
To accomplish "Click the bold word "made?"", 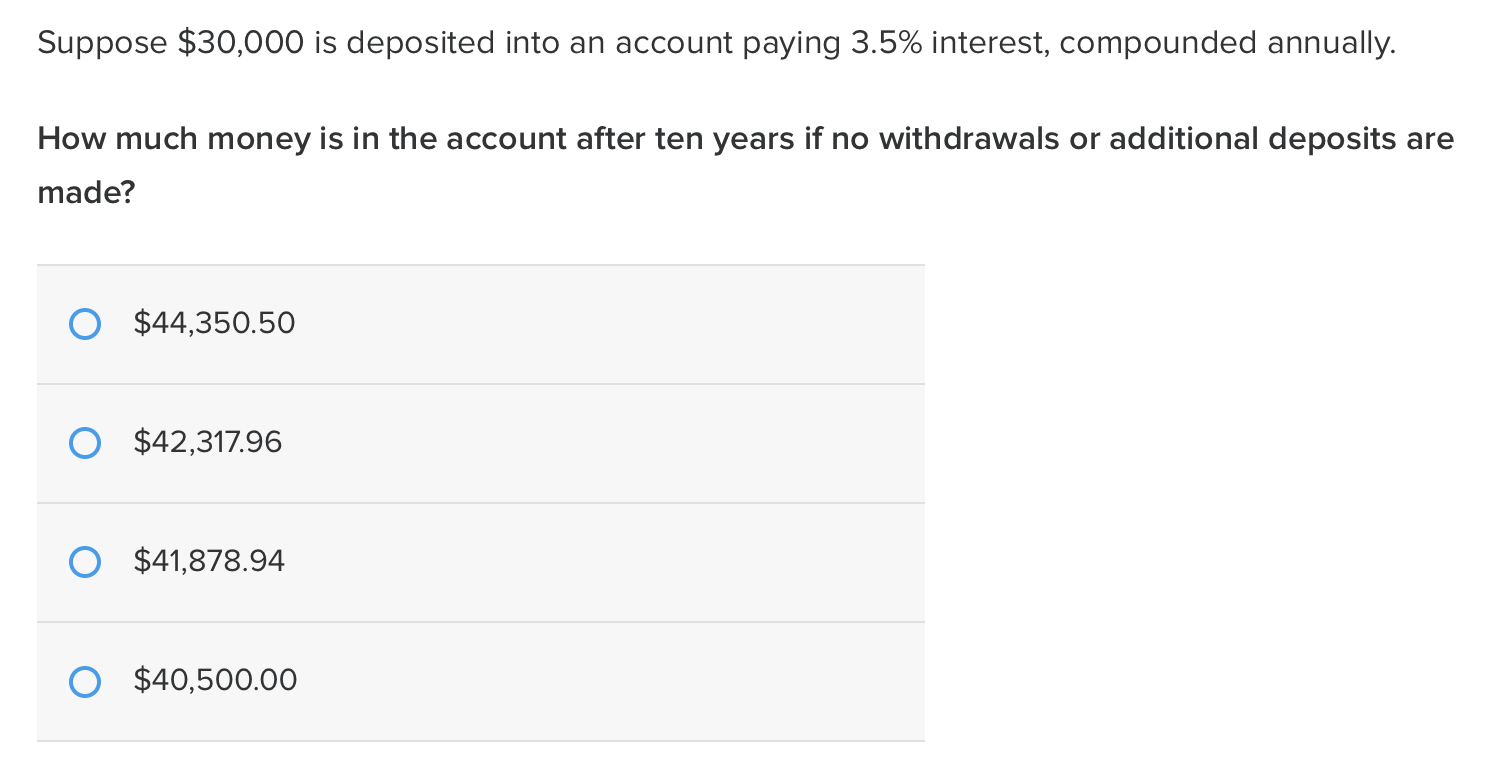I will [86, 192].
